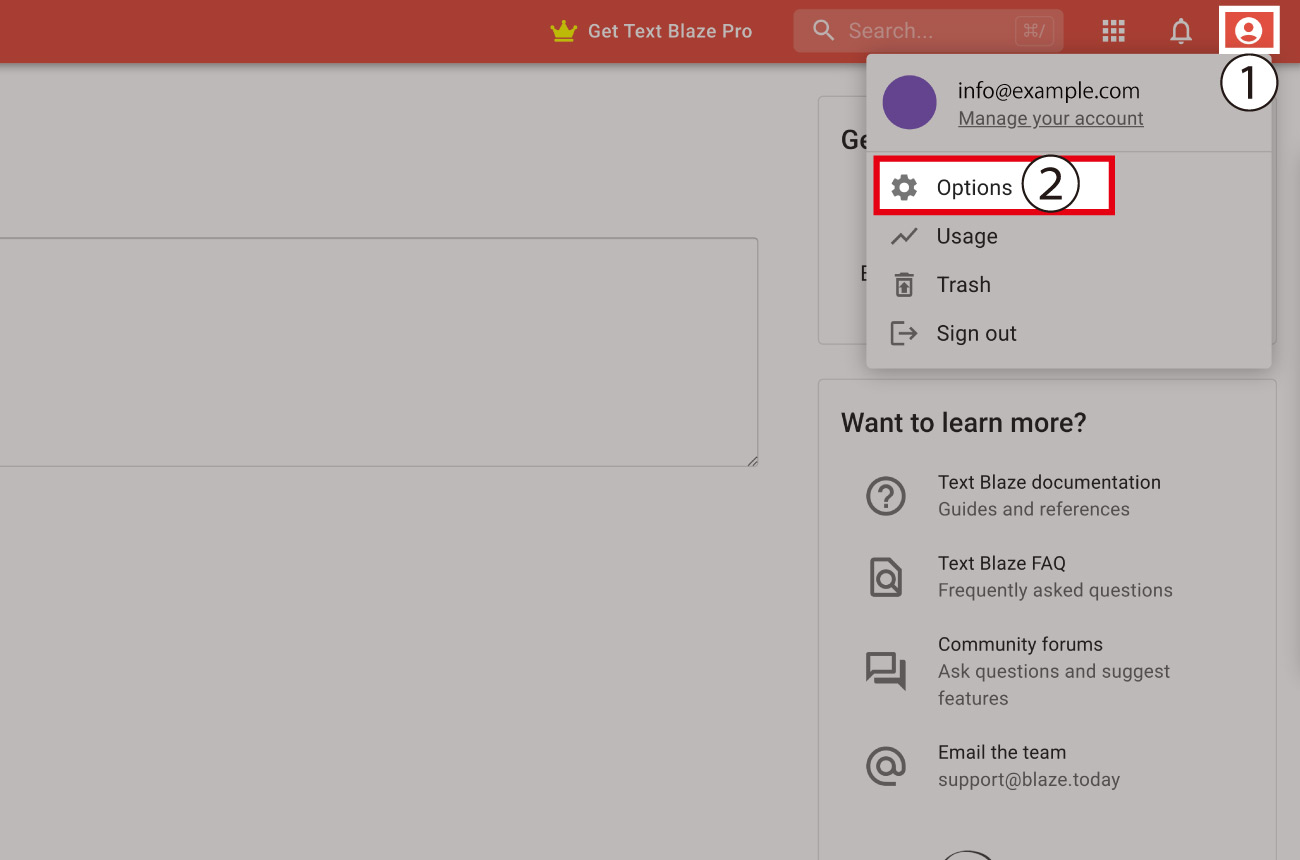
Task: Click the 'Guides and references' subtitle
Action: [x=1034, y=509]
